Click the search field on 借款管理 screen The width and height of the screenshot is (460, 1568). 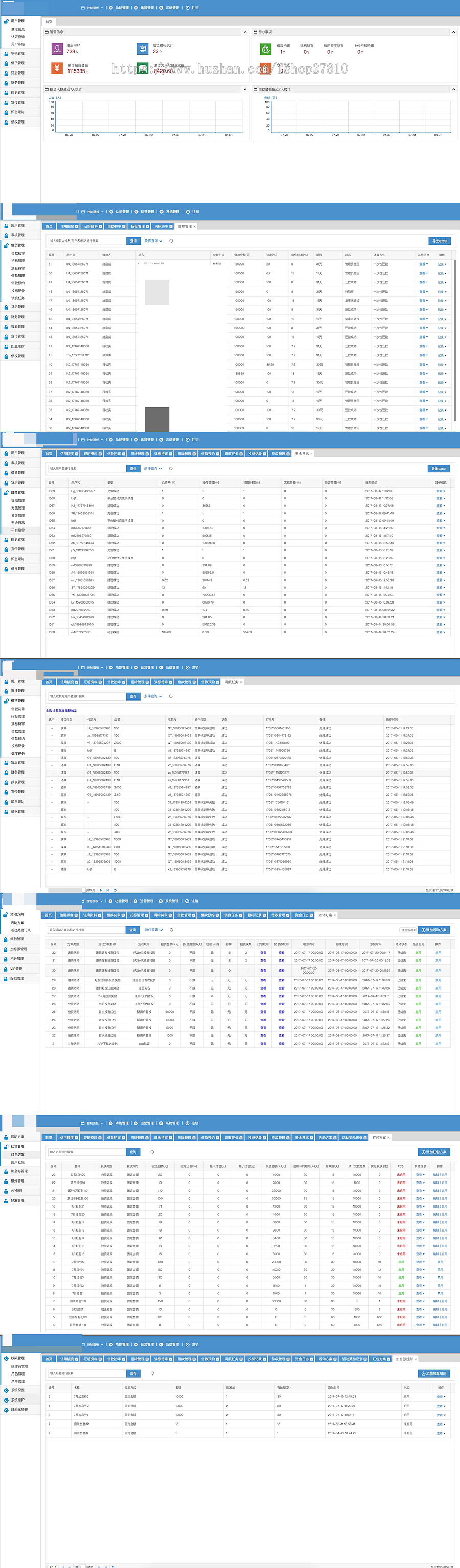(87, 241)
